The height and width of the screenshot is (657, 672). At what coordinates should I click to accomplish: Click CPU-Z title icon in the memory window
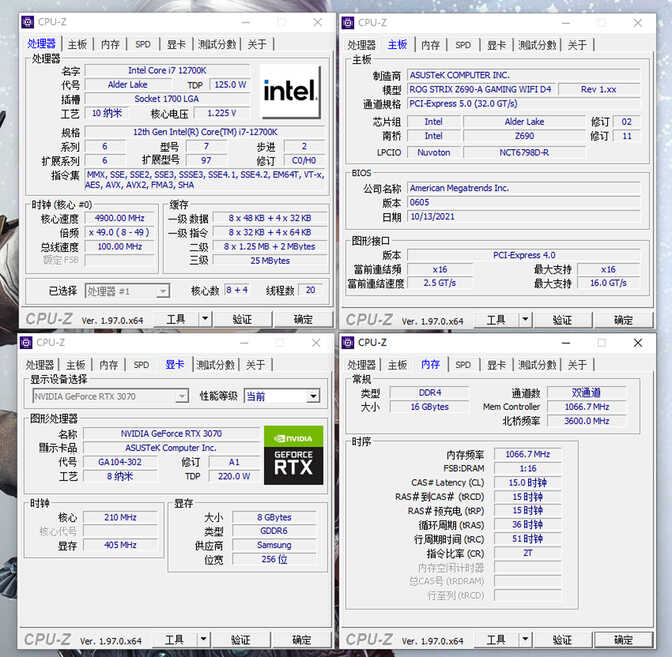click(x=348, y=342)
